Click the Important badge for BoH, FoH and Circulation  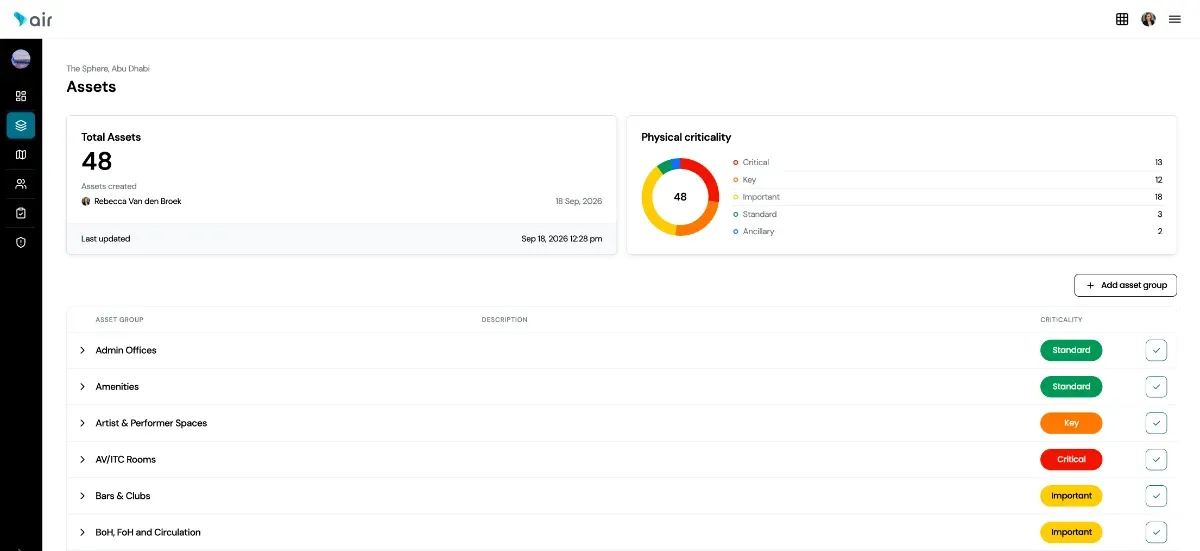[1071, 532]
